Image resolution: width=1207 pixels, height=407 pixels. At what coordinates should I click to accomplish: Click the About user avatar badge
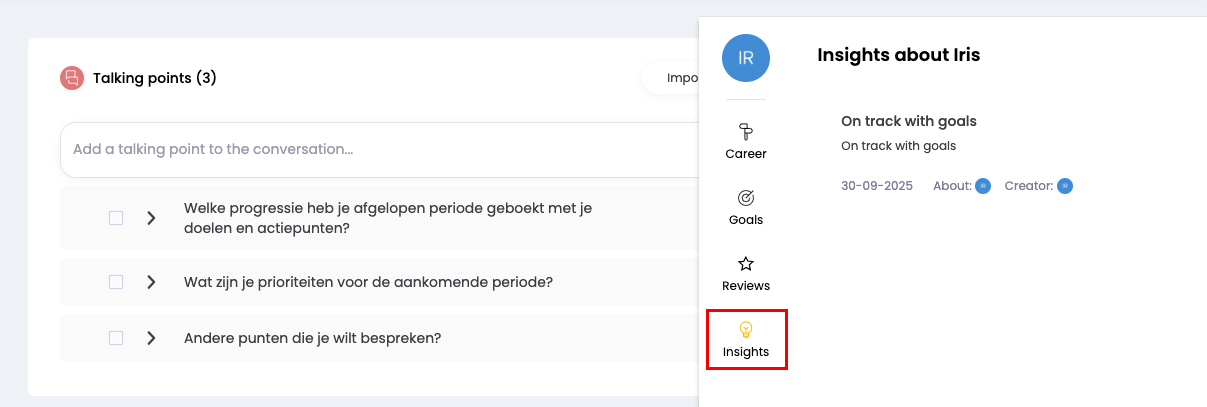pos(983,186)
